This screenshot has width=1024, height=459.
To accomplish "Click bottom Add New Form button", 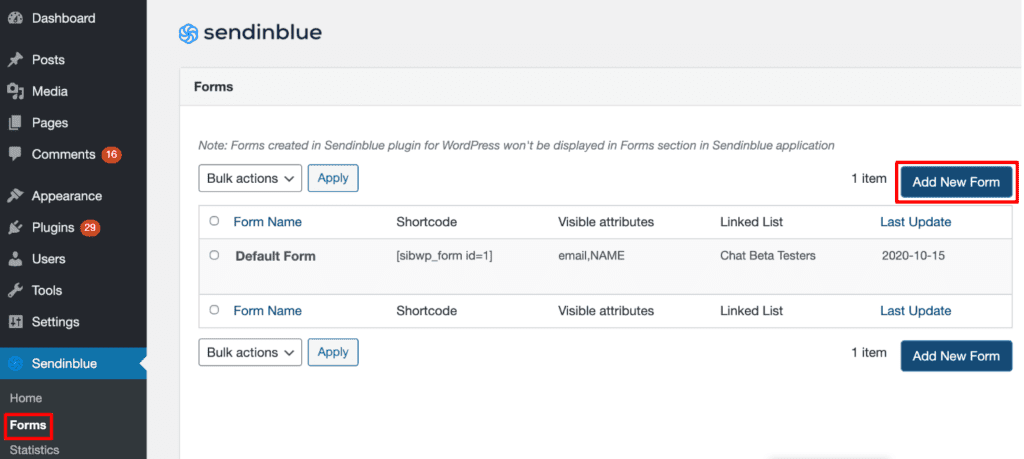I will [956, 356].
